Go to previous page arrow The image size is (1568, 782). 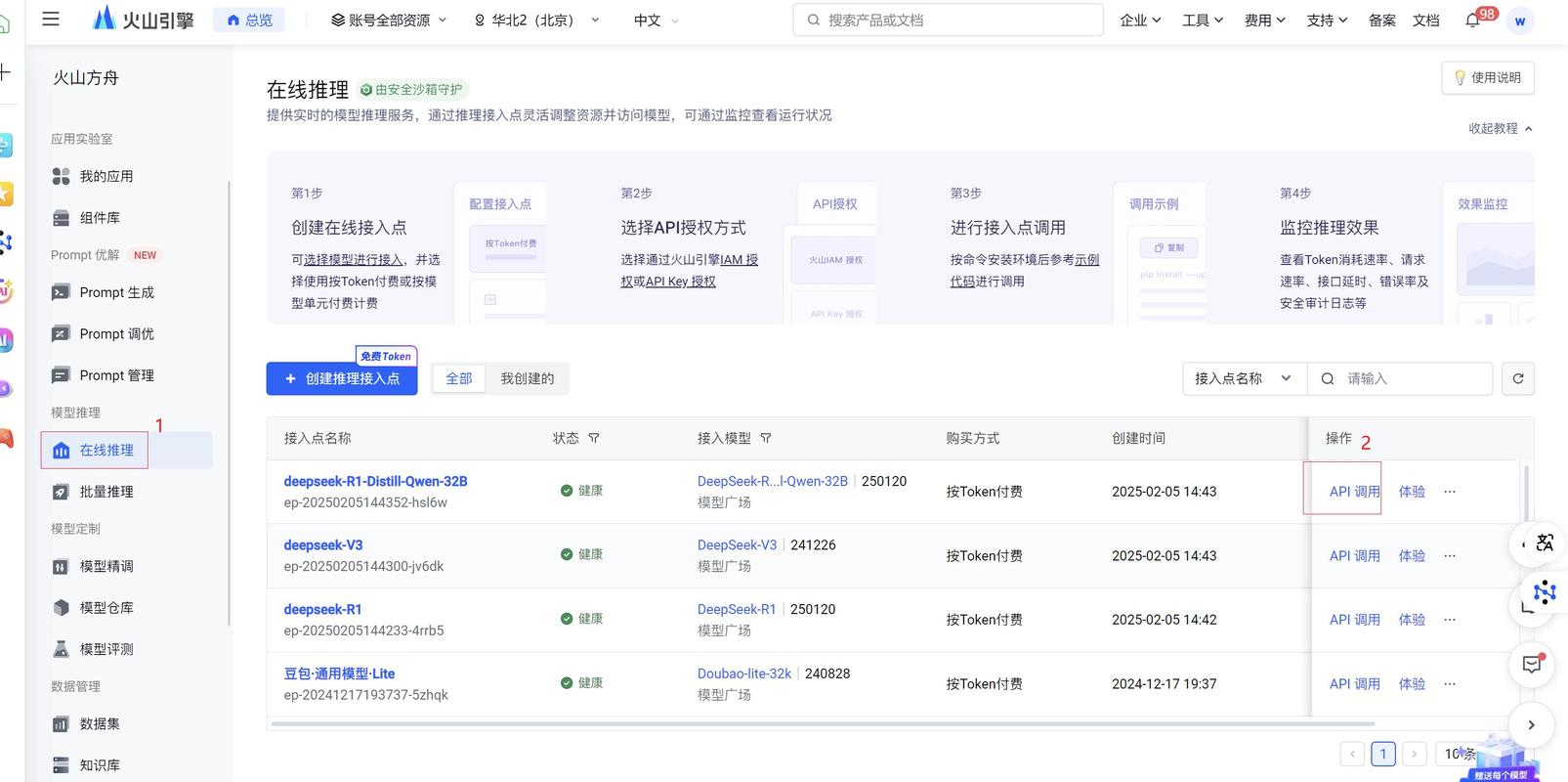[x=1353, y=754]
